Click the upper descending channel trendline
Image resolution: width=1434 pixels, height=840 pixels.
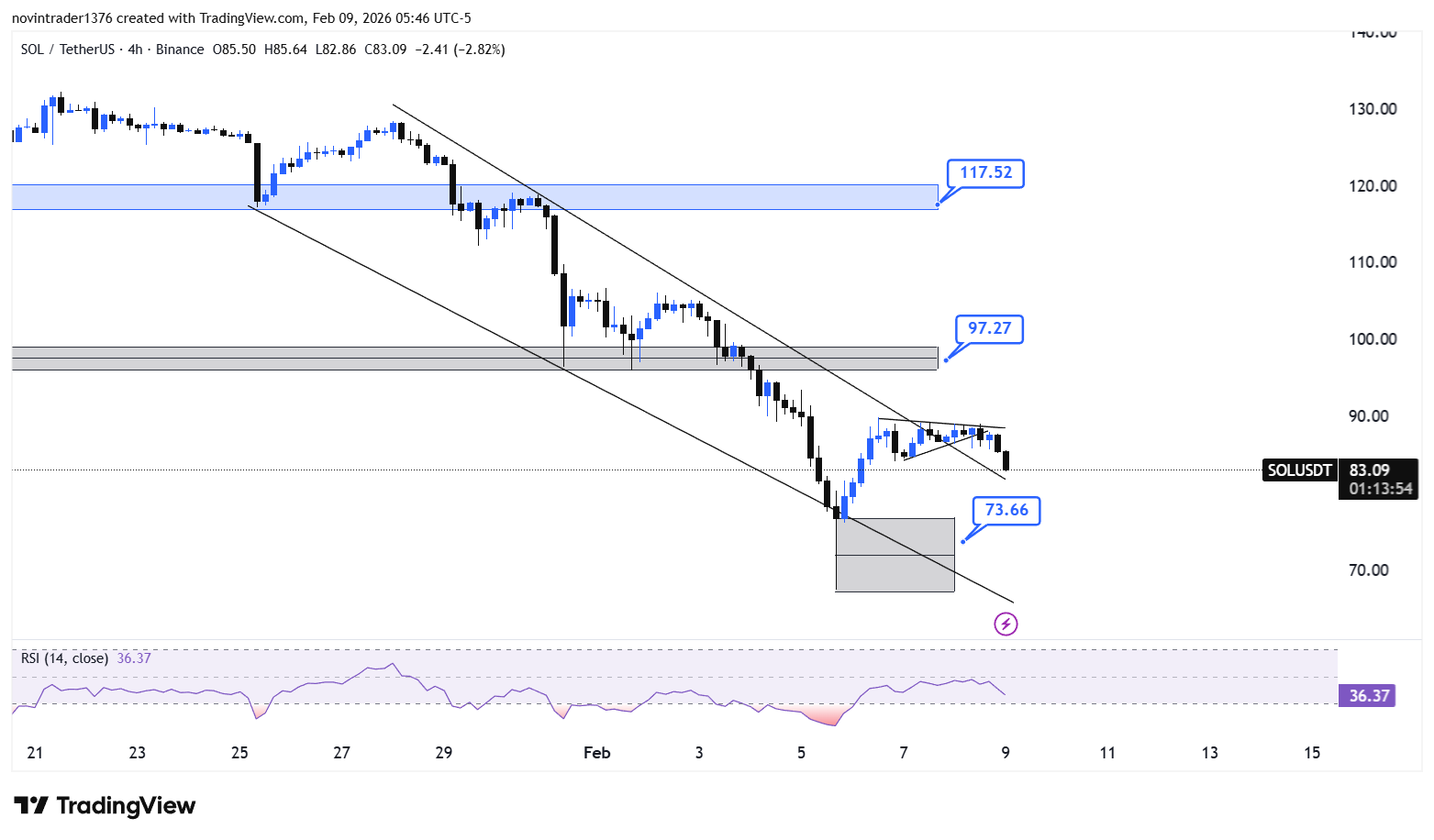pyautogui.click(x=697, y=290)
